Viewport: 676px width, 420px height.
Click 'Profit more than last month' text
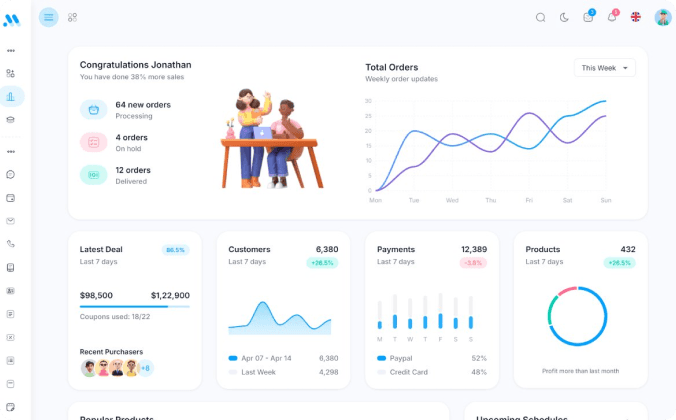pyautogui.click(x=580, y=371)
